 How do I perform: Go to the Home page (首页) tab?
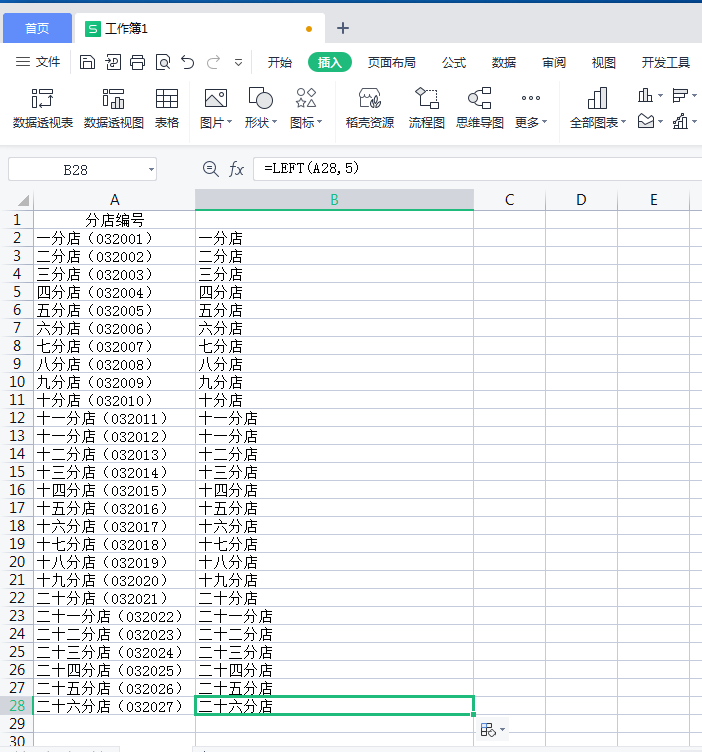pos(37,28)
